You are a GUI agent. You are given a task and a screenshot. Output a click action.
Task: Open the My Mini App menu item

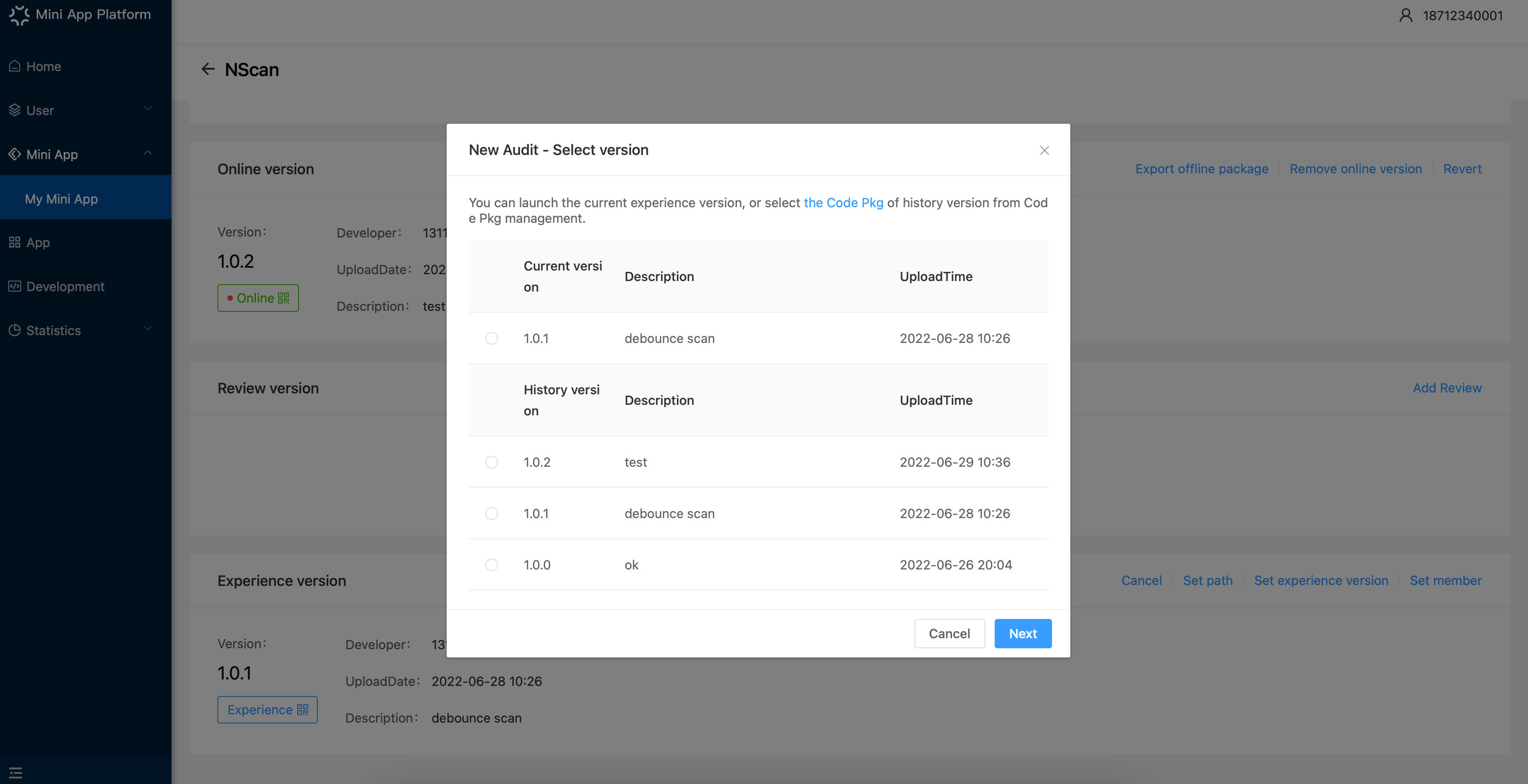tap(85, 199)
